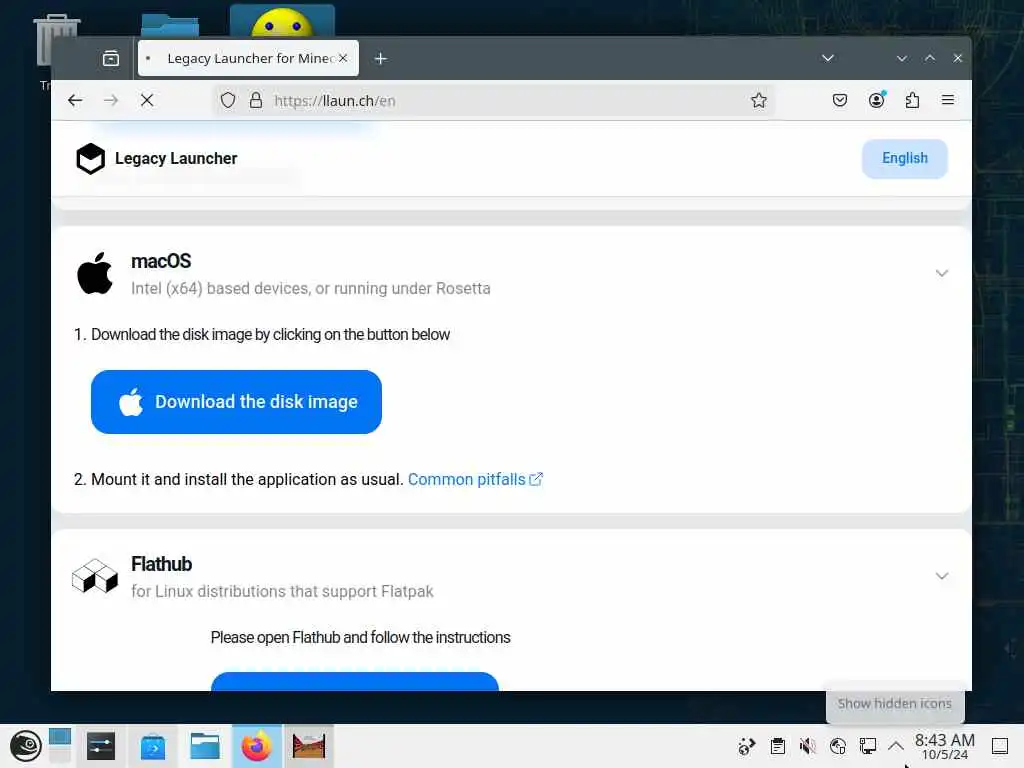
Task: Open the Firefox account icon
Action: pos(876,101)
